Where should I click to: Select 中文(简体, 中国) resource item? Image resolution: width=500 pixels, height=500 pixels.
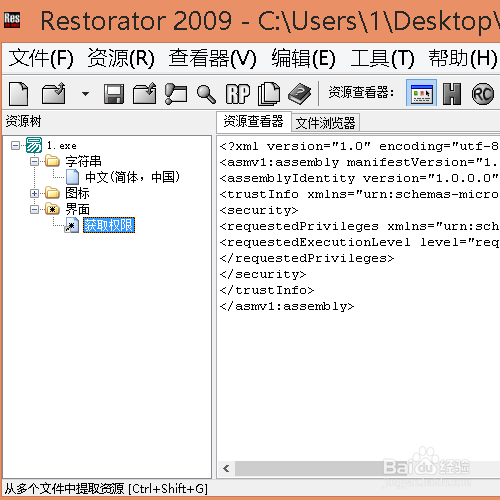point(132,177)
